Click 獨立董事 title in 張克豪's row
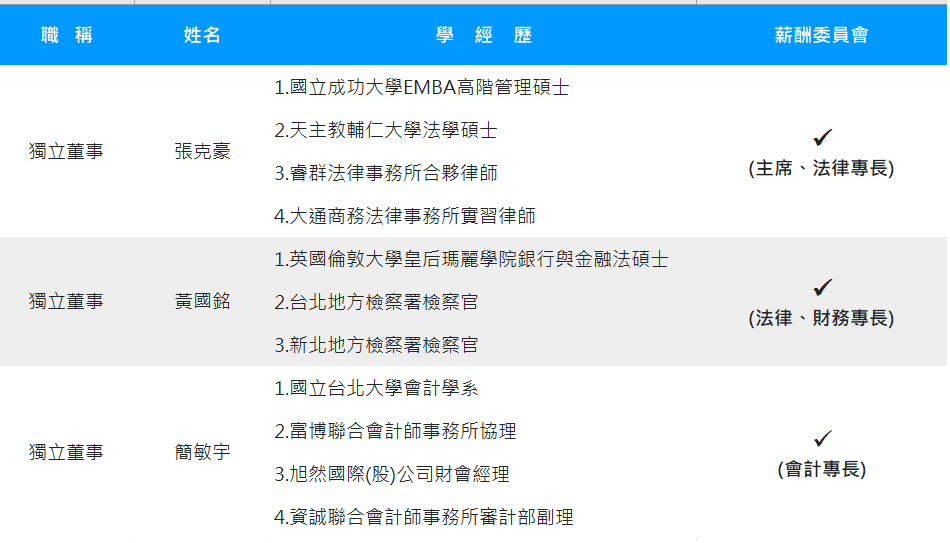The height and width of the screenshot is (543, 950). (x=66, y=152)
